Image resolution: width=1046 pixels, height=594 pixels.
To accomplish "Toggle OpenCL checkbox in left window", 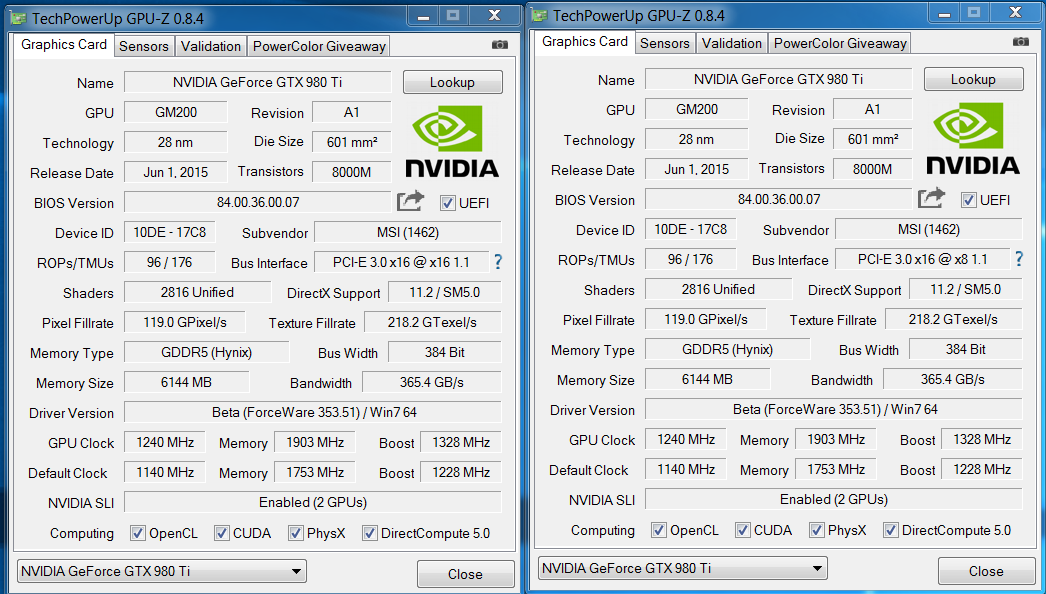I will pos(138,533).
